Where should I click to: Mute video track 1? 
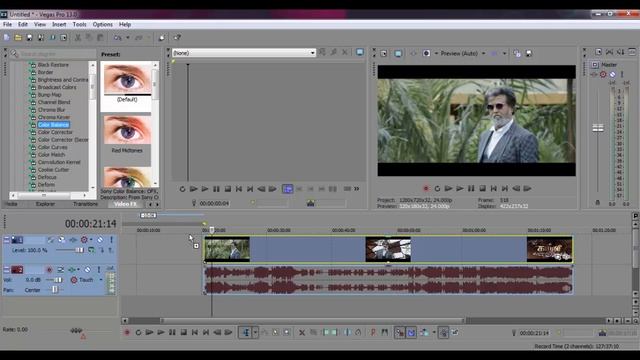[x=100, y=240]
